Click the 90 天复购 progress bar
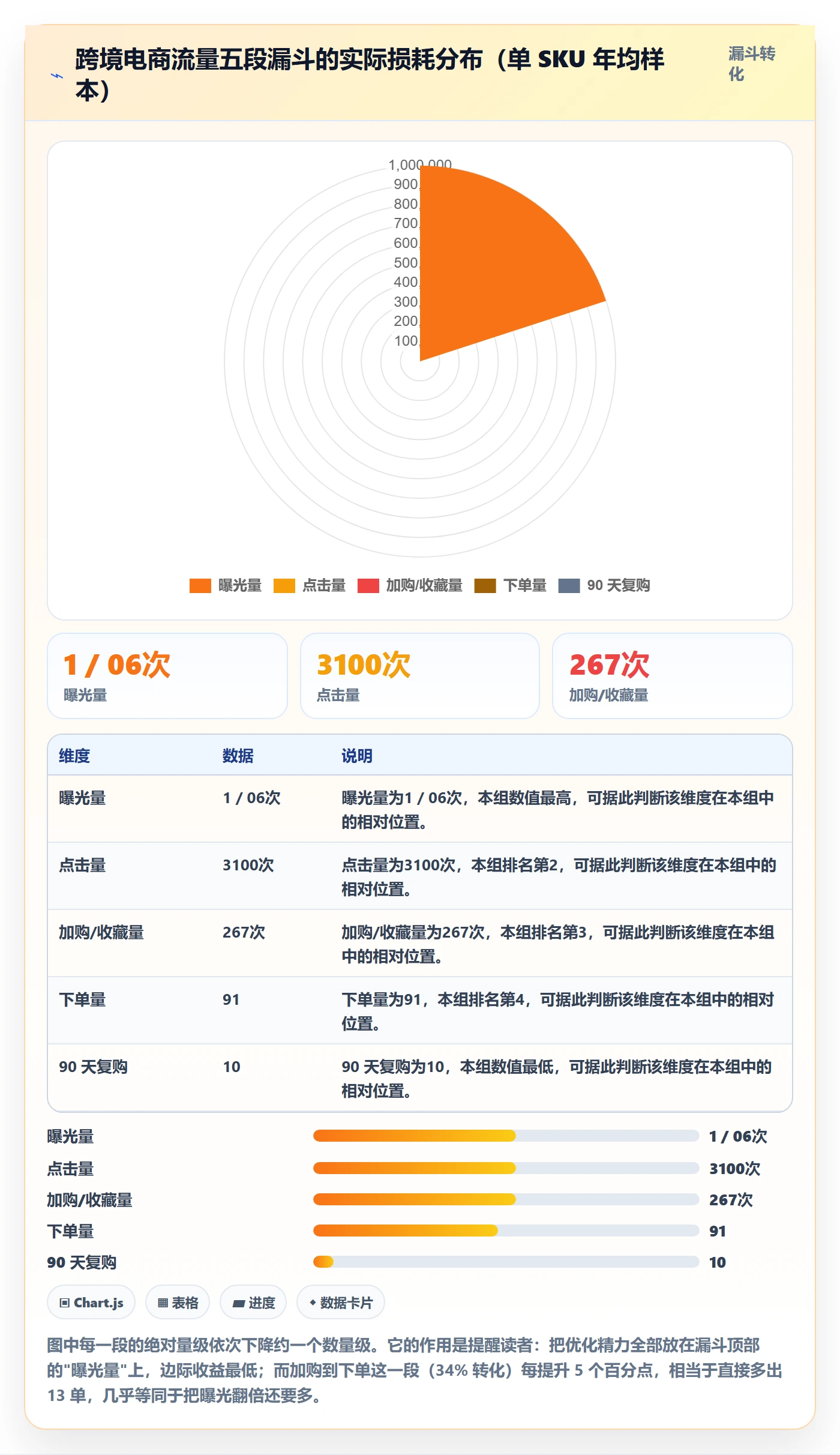 pos(506,1262)
